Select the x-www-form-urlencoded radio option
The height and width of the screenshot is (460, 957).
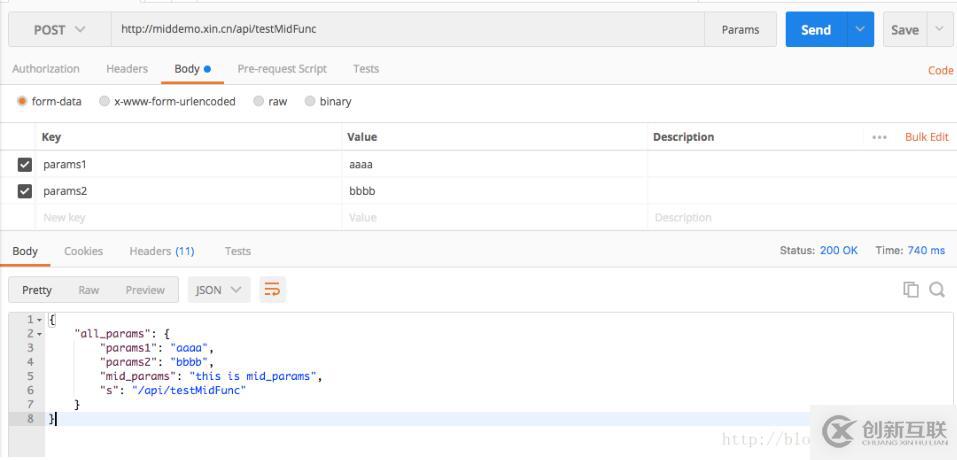pos(105,101)
